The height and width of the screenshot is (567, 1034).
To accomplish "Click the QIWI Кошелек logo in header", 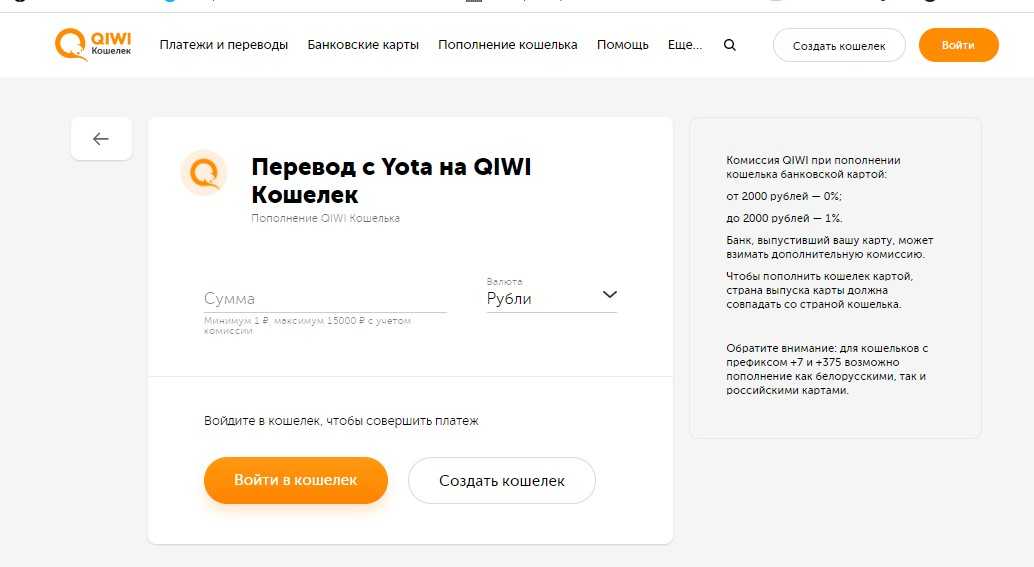I will [x=93, y=44].
